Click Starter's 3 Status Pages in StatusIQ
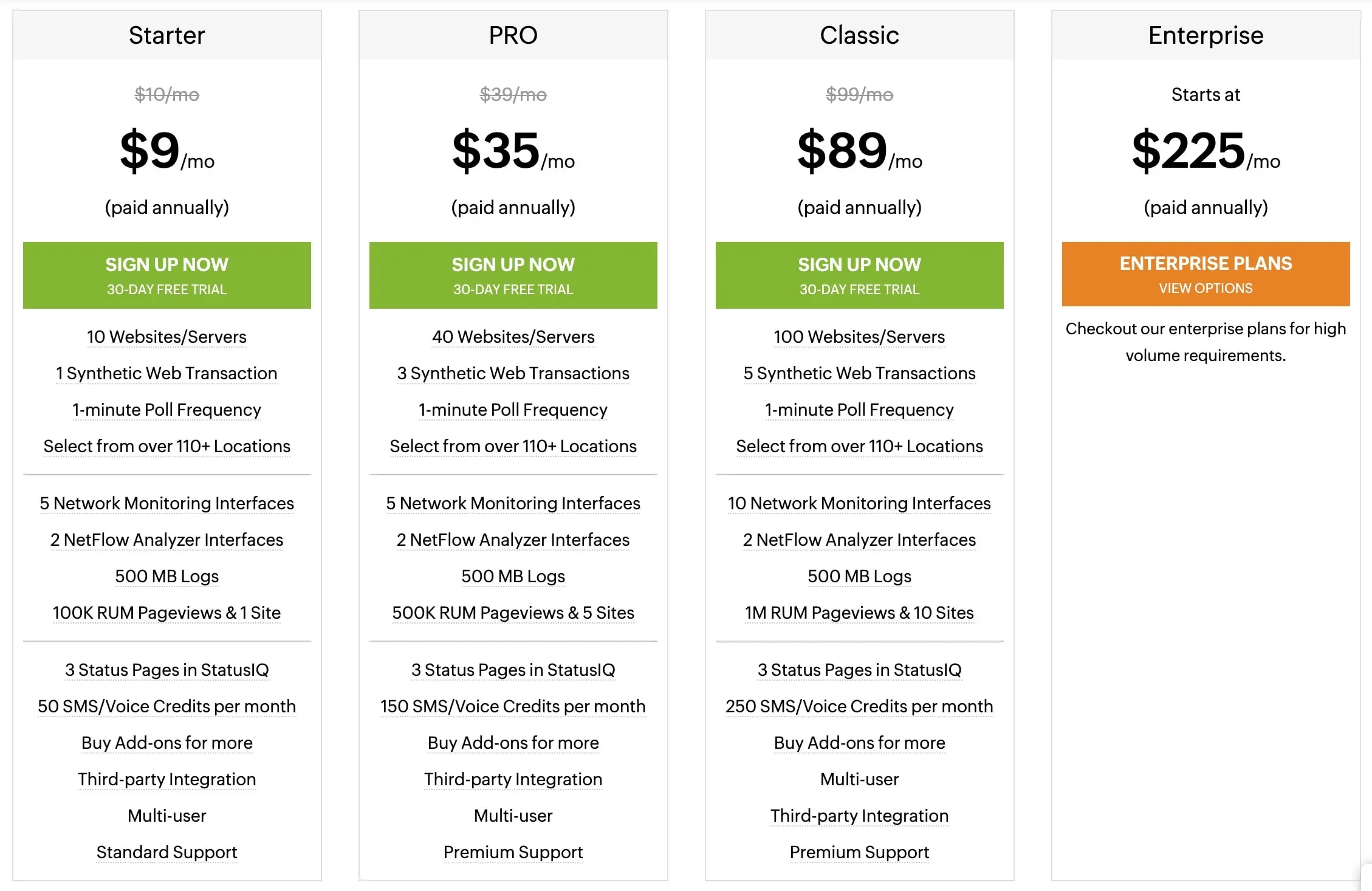Screen dimensions: 1372x891 tap(166, 670)
